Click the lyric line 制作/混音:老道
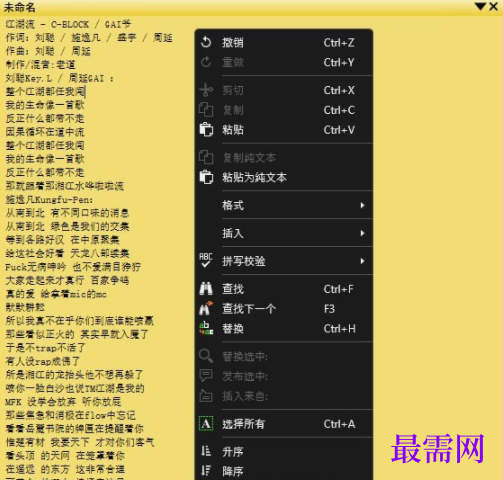 41,64
